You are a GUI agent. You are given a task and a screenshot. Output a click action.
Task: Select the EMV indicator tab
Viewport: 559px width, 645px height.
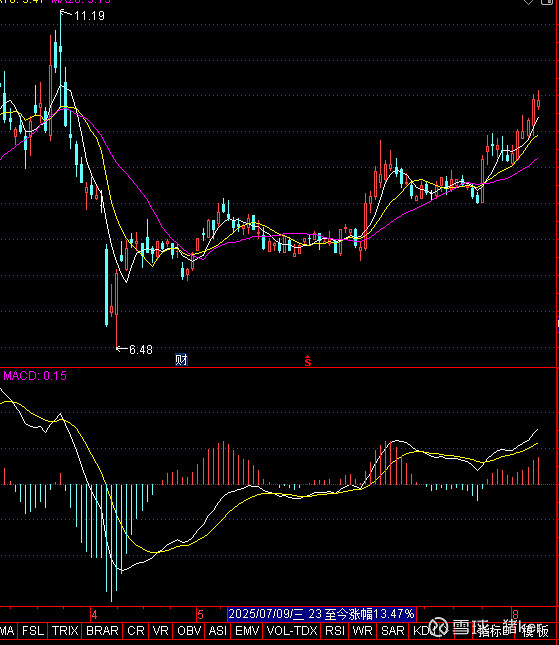click(247, 631)
